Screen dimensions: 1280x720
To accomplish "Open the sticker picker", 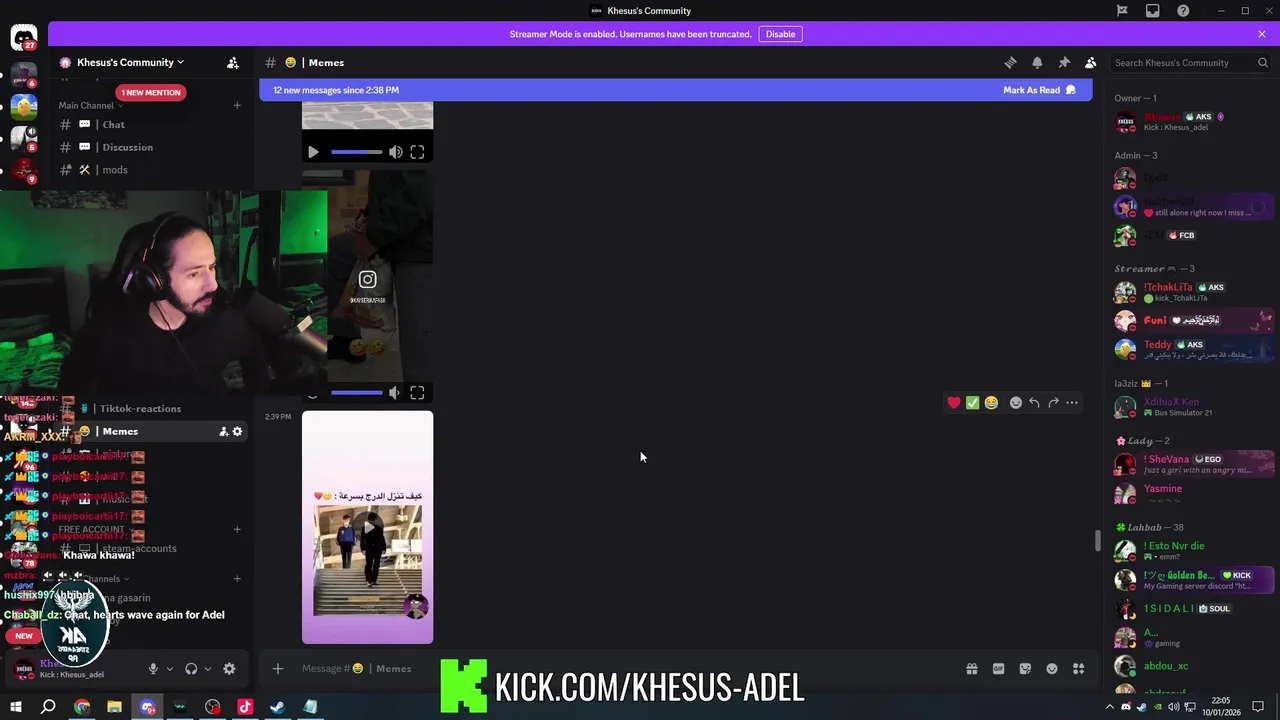I will [x=1025, y=669].
